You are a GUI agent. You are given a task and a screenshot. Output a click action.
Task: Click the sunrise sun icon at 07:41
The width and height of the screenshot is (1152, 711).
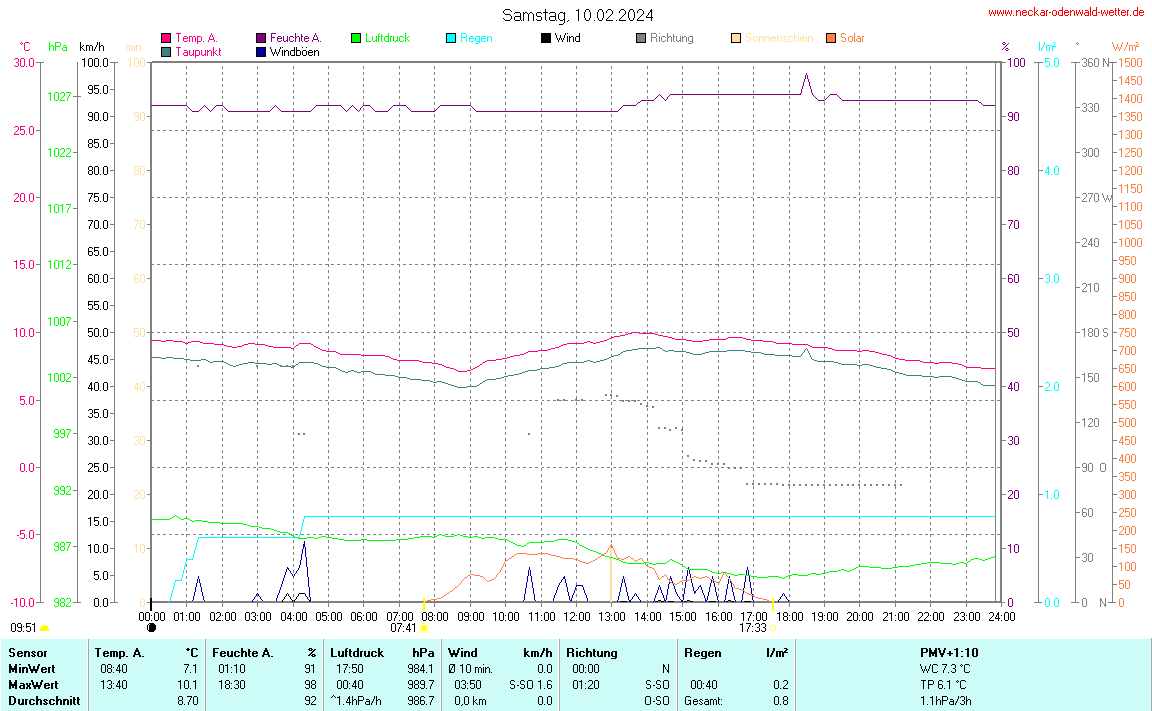[425, 628]
